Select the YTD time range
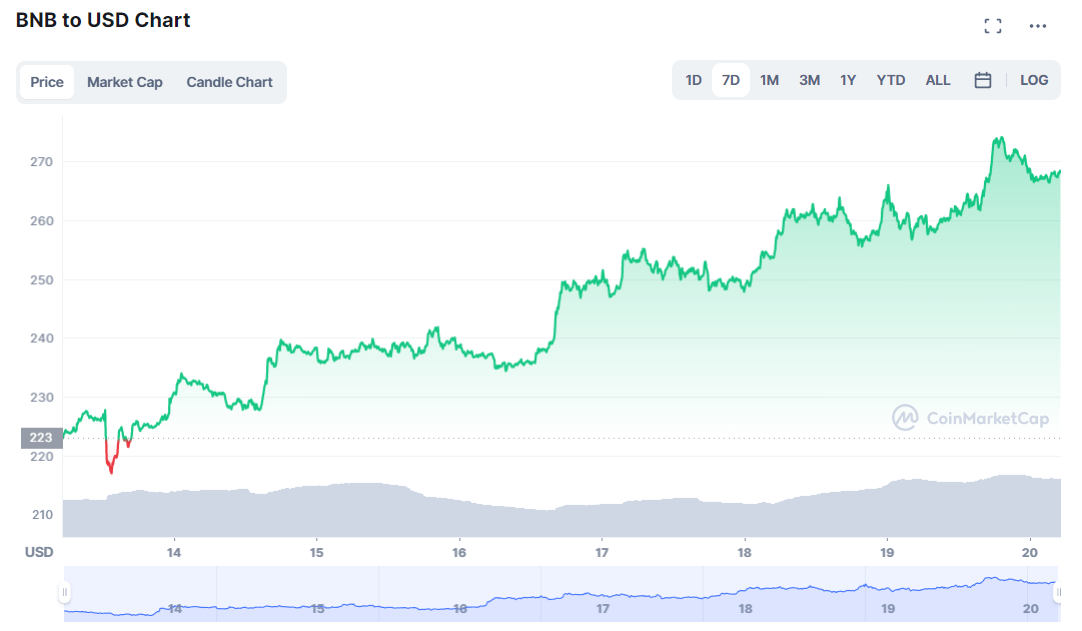The image size is (1082, 631). 891,80
